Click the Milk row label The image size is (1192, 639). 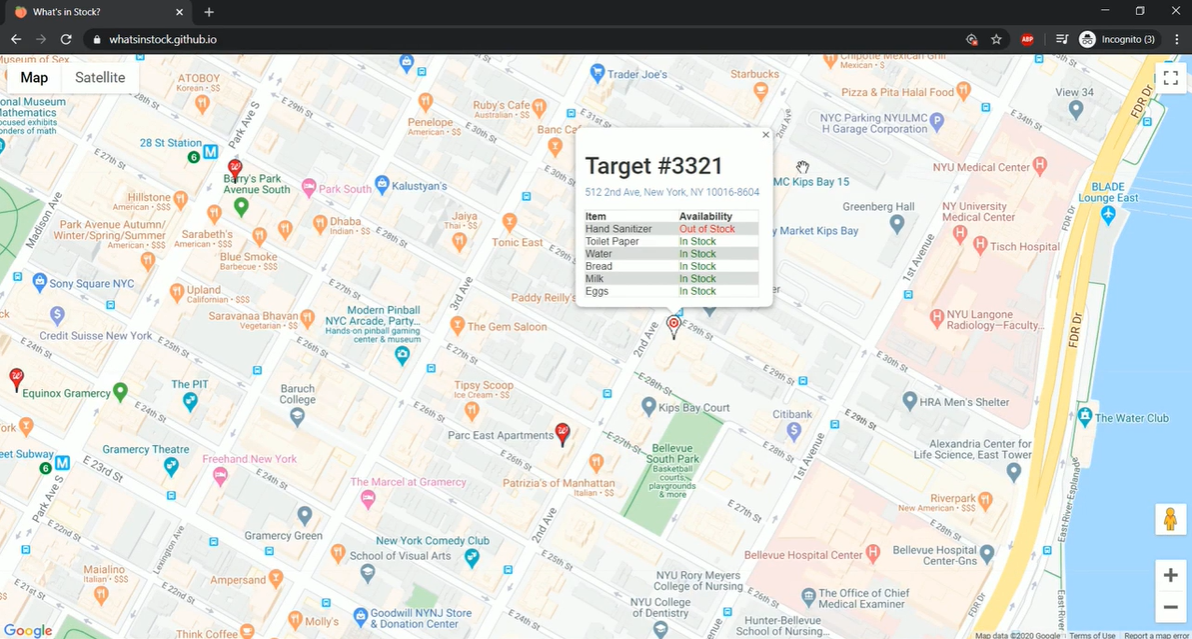tap(594, 279)
